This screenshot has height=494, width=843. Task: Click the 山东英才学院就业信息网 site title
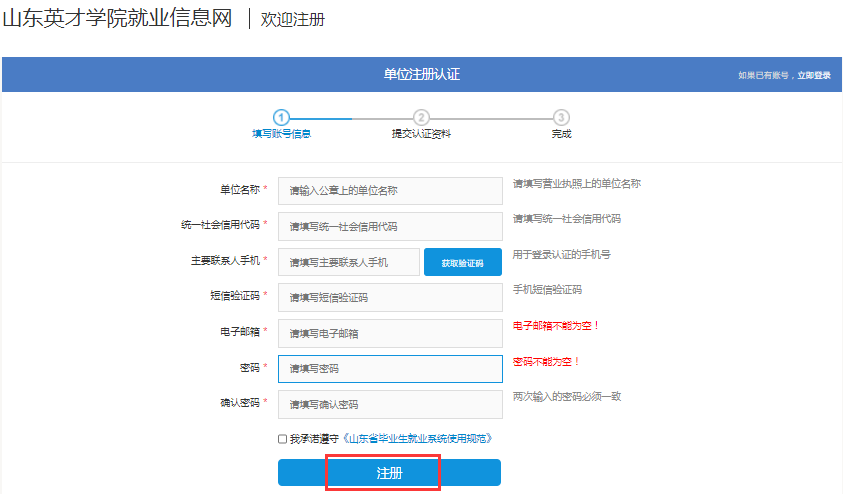pos(117,19)
